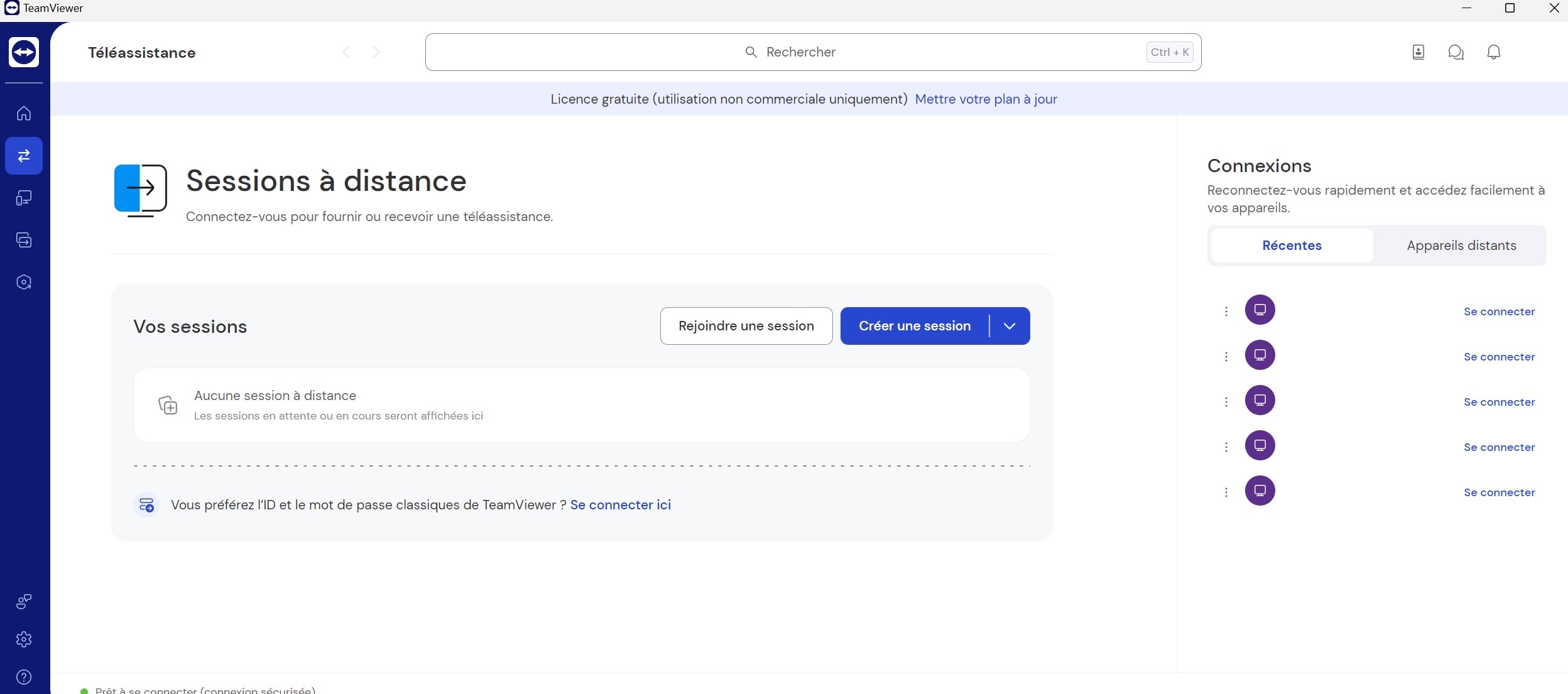1568x694 pixels.
Task: Follow the Mettre votre plan à jour link
Action: coord(986,99)
